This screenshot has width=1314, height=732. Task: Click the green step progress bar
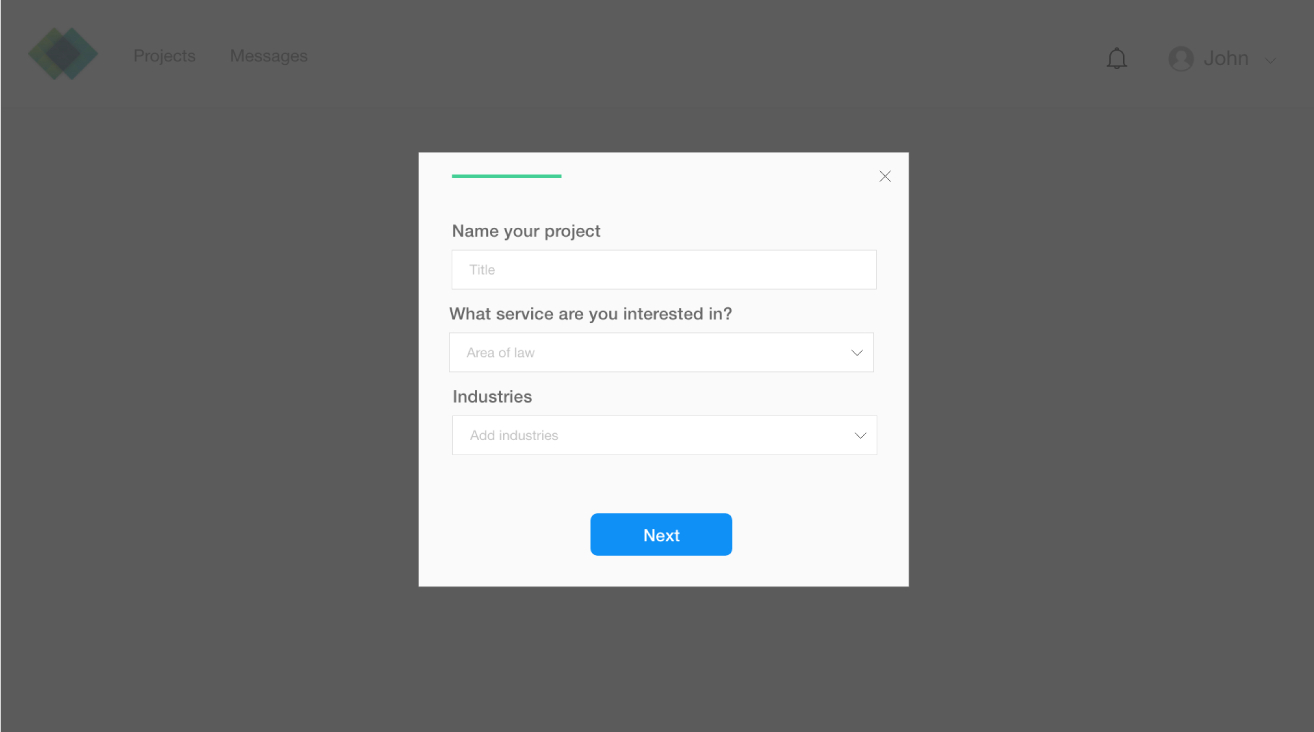pyautogui.click(x=506, y=176)
